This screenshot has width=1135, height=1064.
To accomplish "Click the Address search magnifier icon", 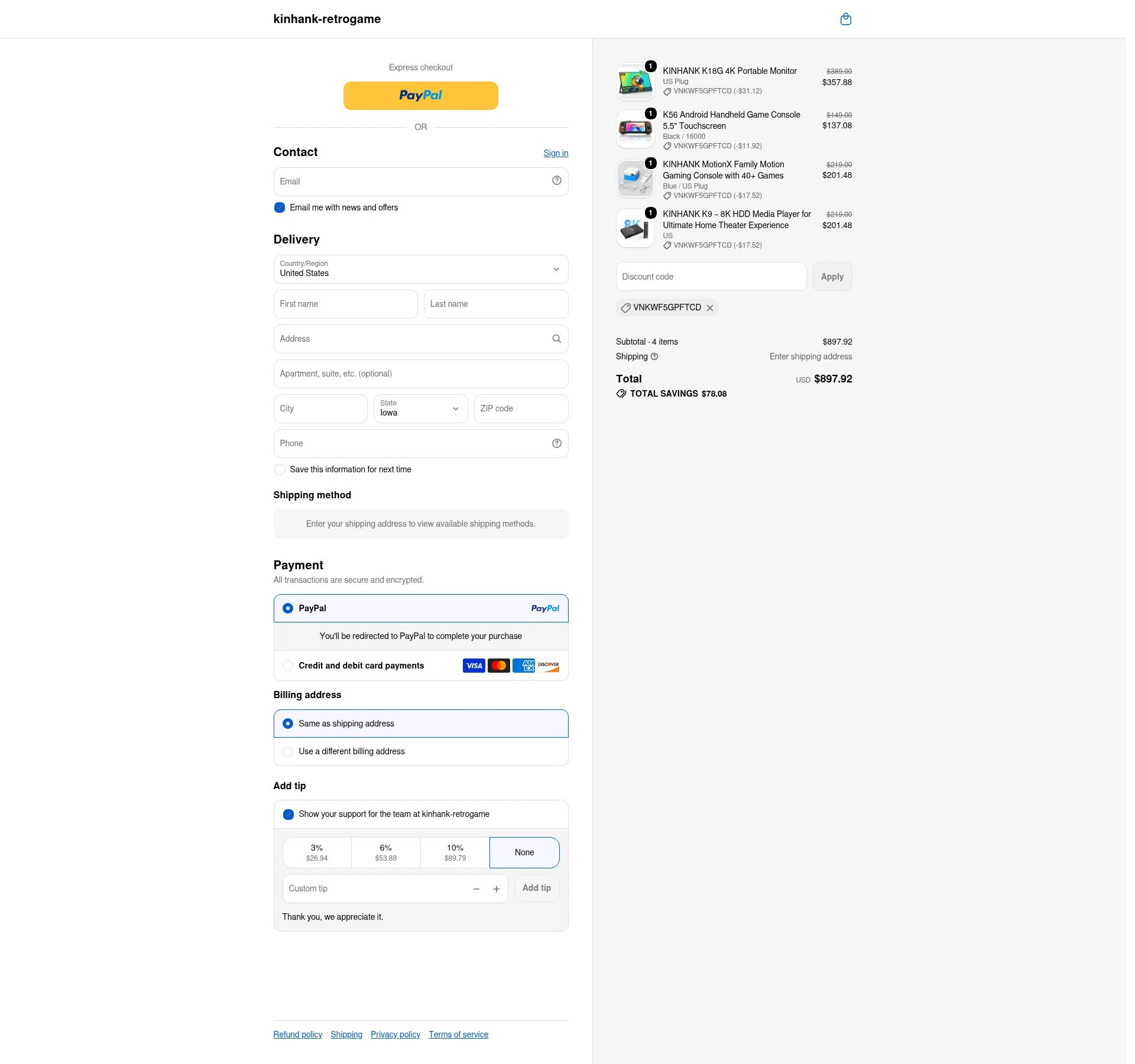I will pyautogui.click(x=556, y=339).
